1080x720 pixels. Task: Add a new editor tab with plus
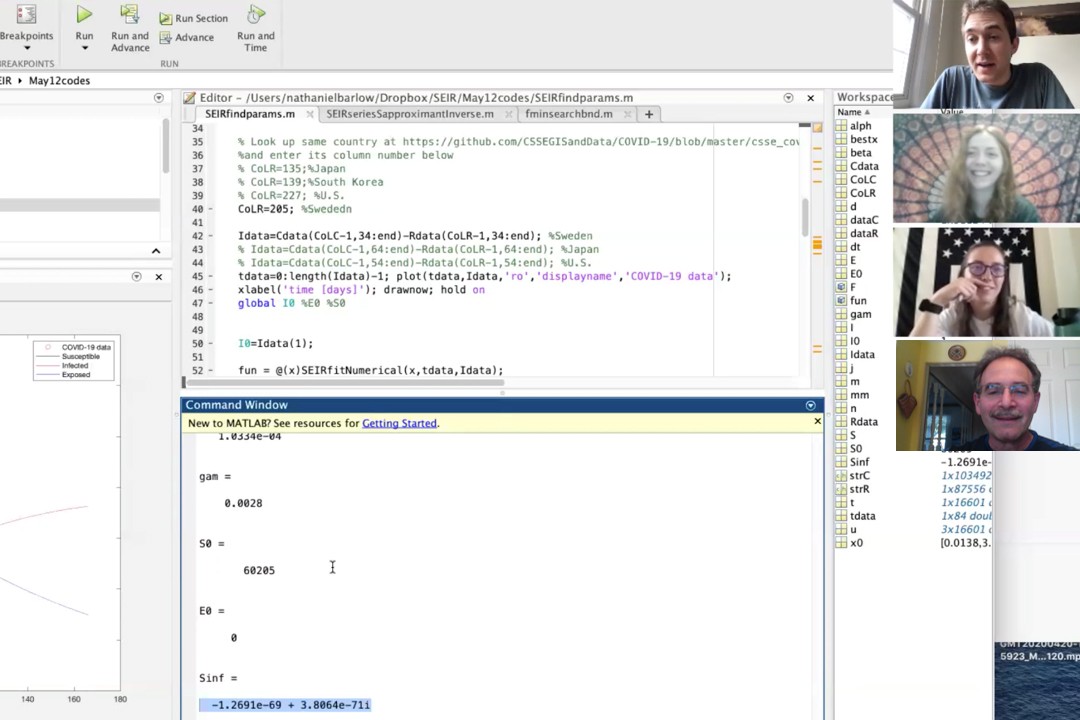point(648,114)
